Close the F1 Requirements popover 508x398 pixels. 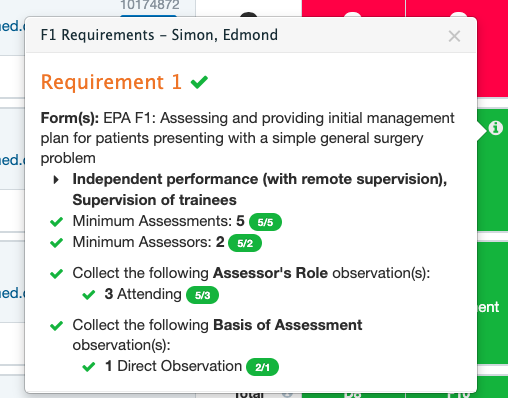454,36
